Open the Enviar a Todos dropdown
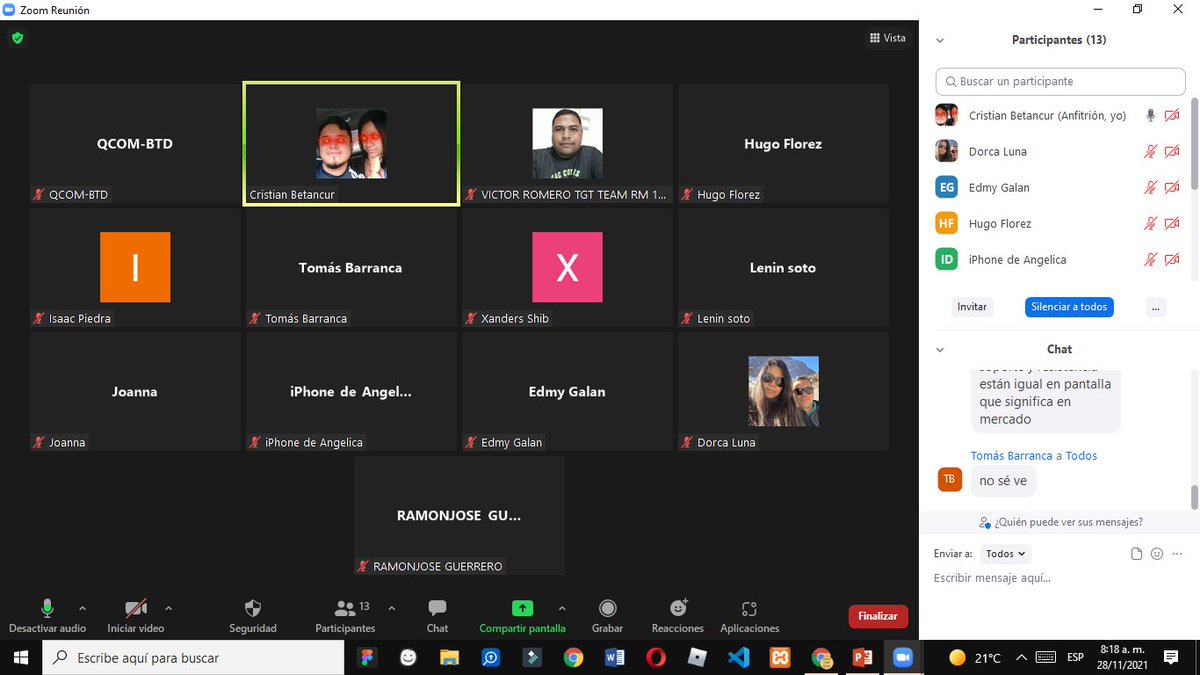The height and width of the screenshot is (675, 1200). click(1006, 553)
